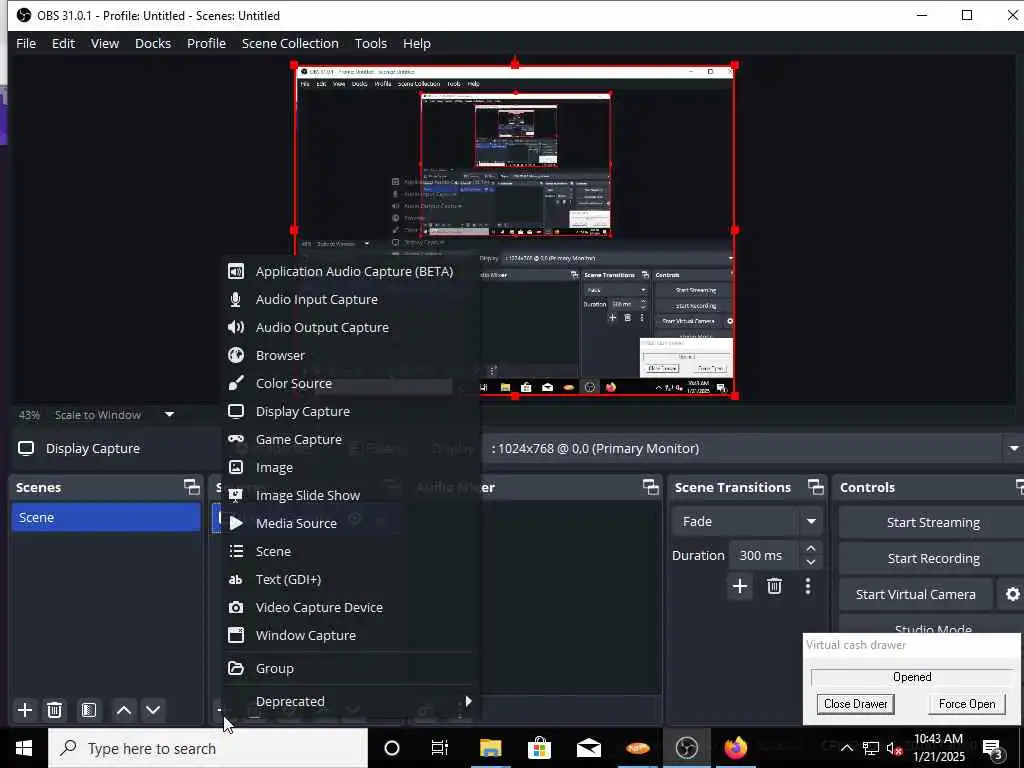The image size is (1024, 768).
Task: Open the View menu
Action: 104,44
